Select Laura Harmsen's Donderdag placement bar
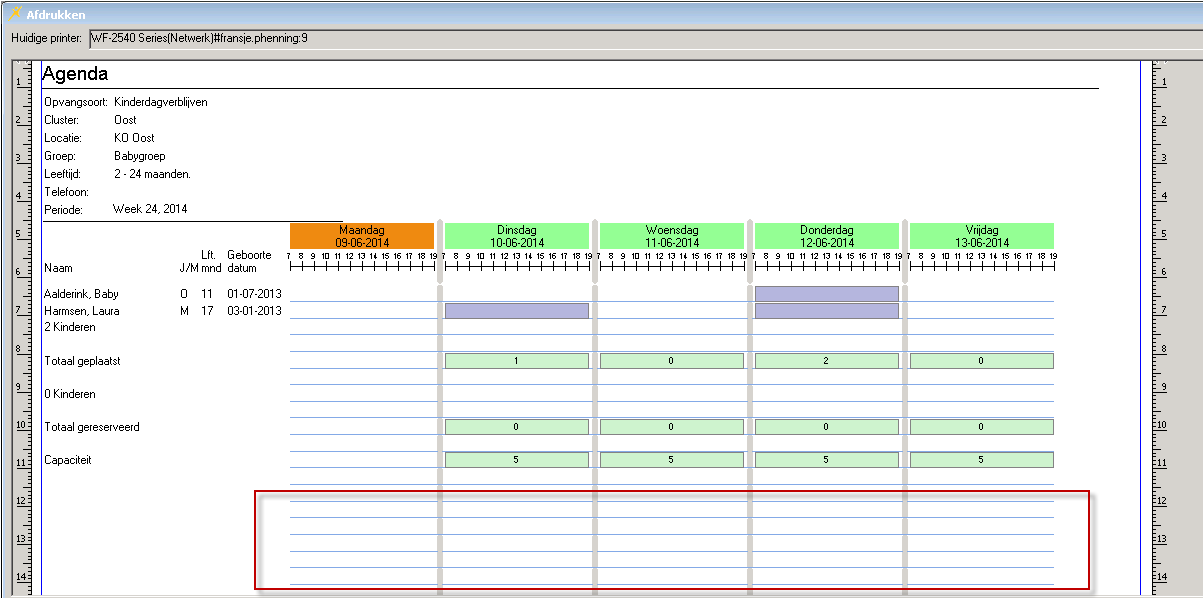This screenshot has height=606, width=1203. pyautogui.click(x=826, y=311)
